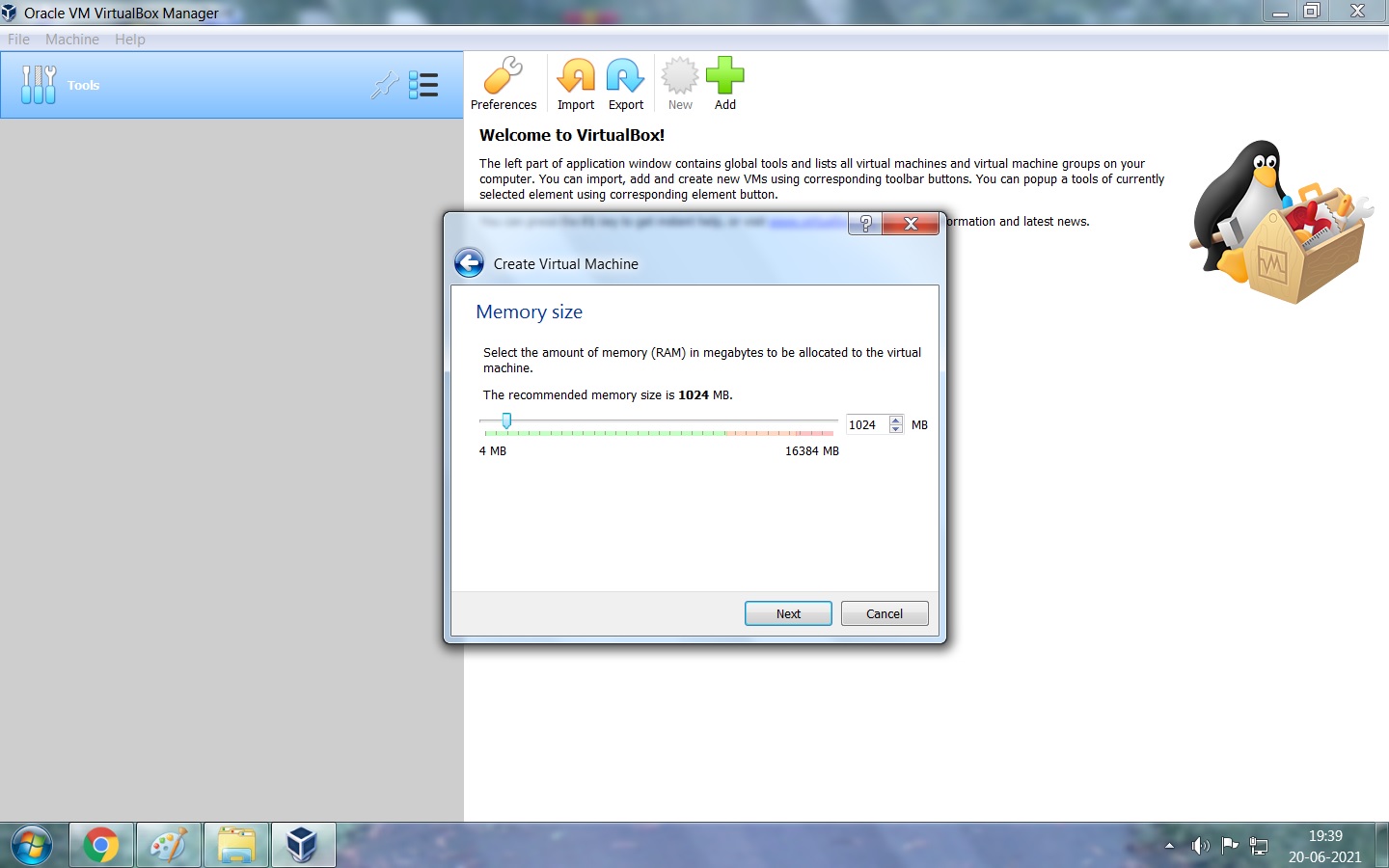Launch Google Chrome from the taskbar
The width and height of the screenshot is (1389, 868).
101,846
